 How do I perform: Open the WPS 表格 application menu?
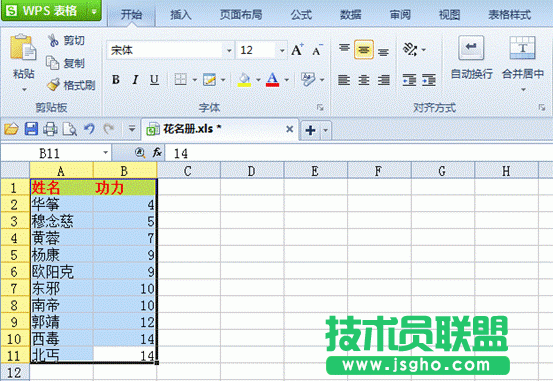tap(50, 11)
